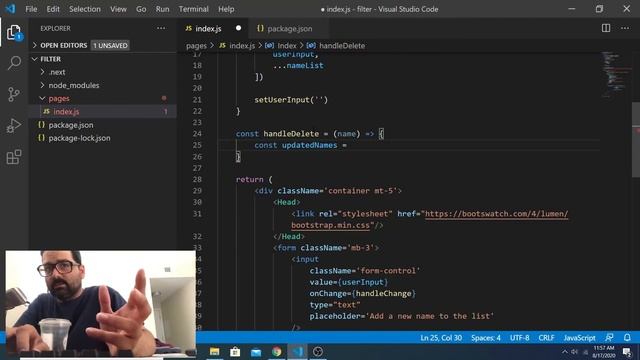Open editor more actions ellipsis menu
Screen dimensions: 640x360
[625, 28]
